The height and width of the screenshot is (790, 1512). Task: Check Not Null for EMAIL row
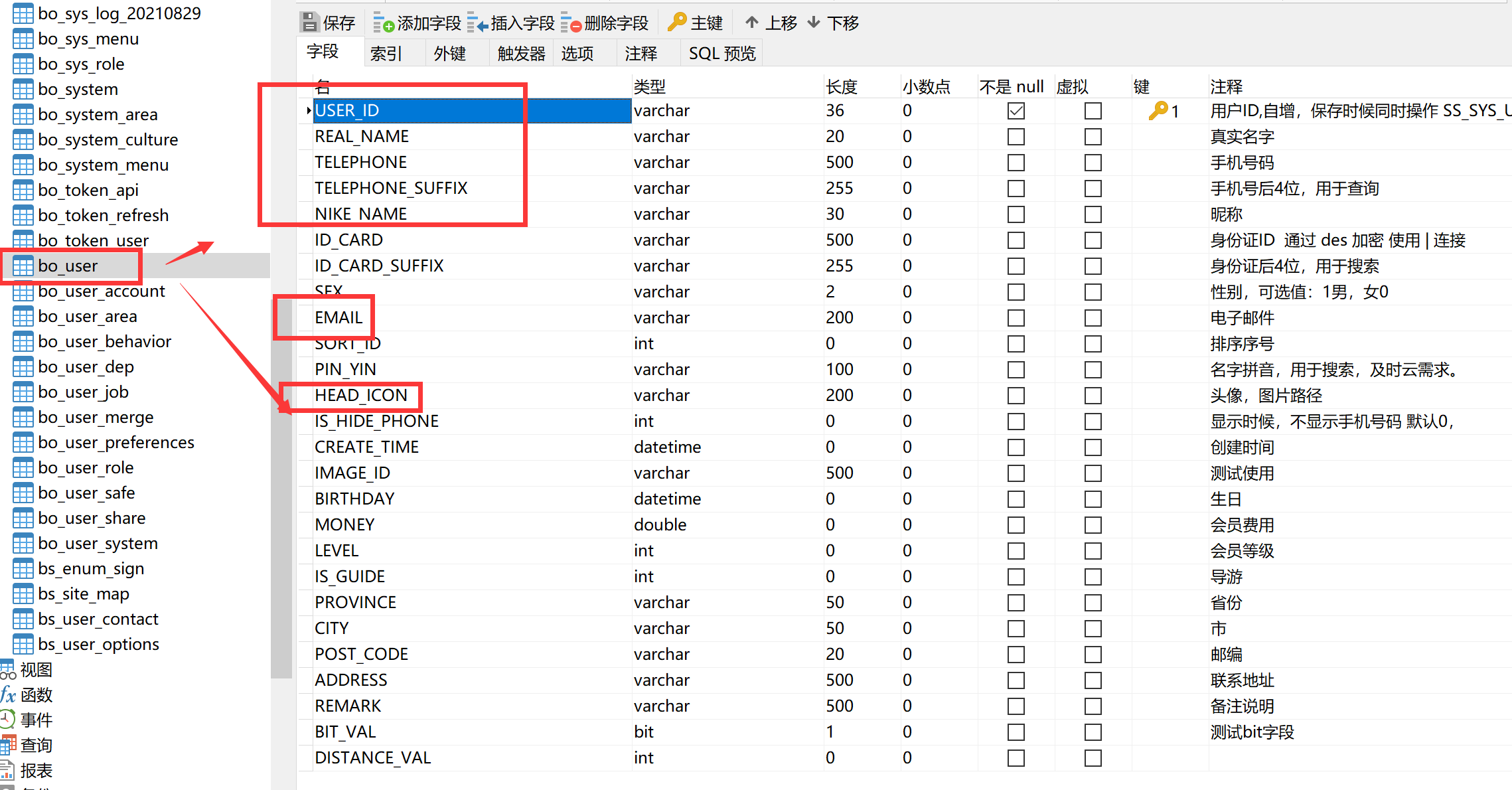point(1016,318)
